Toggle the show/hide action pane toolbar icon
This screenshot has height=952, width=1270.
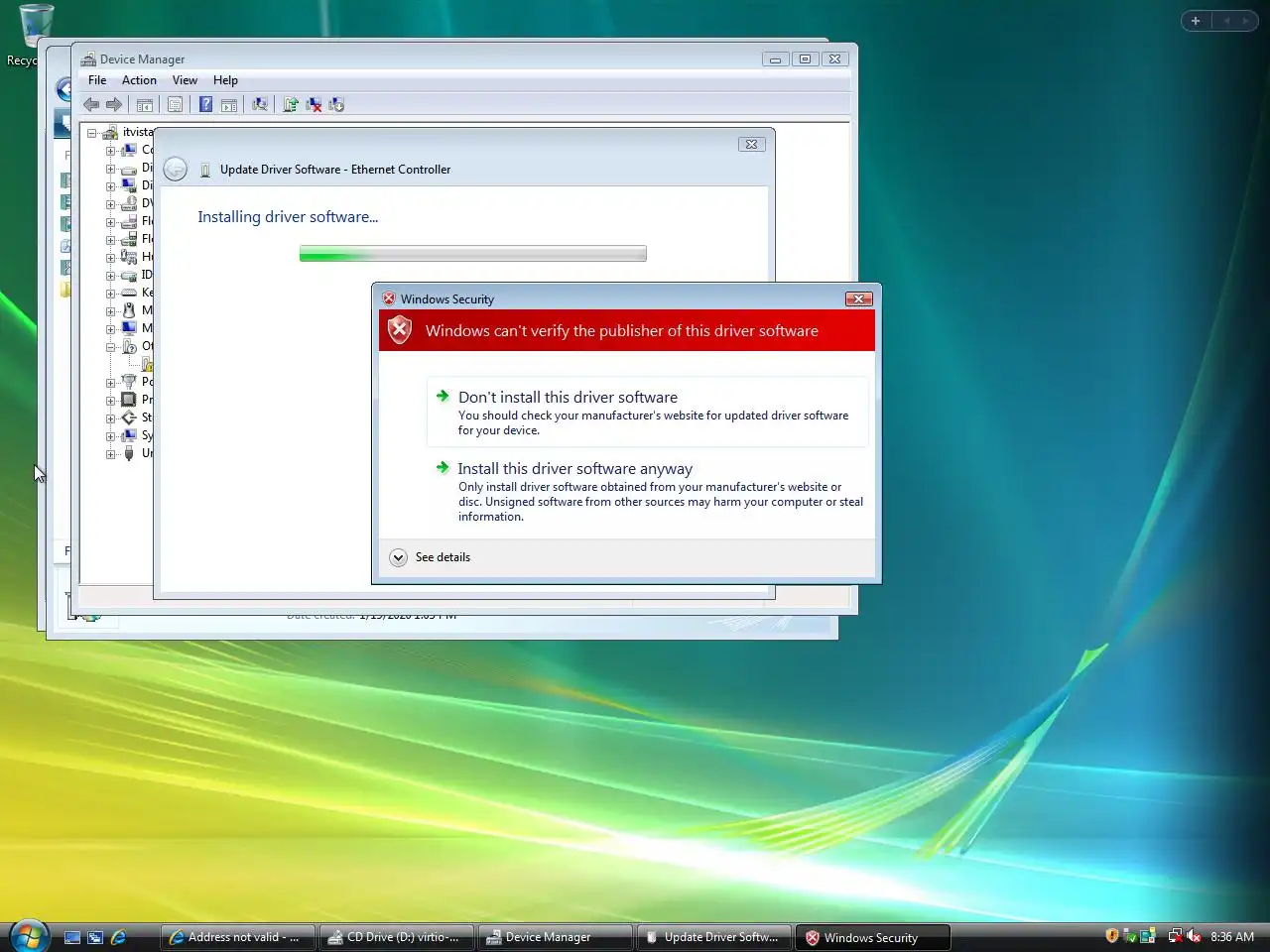(229, 104)
